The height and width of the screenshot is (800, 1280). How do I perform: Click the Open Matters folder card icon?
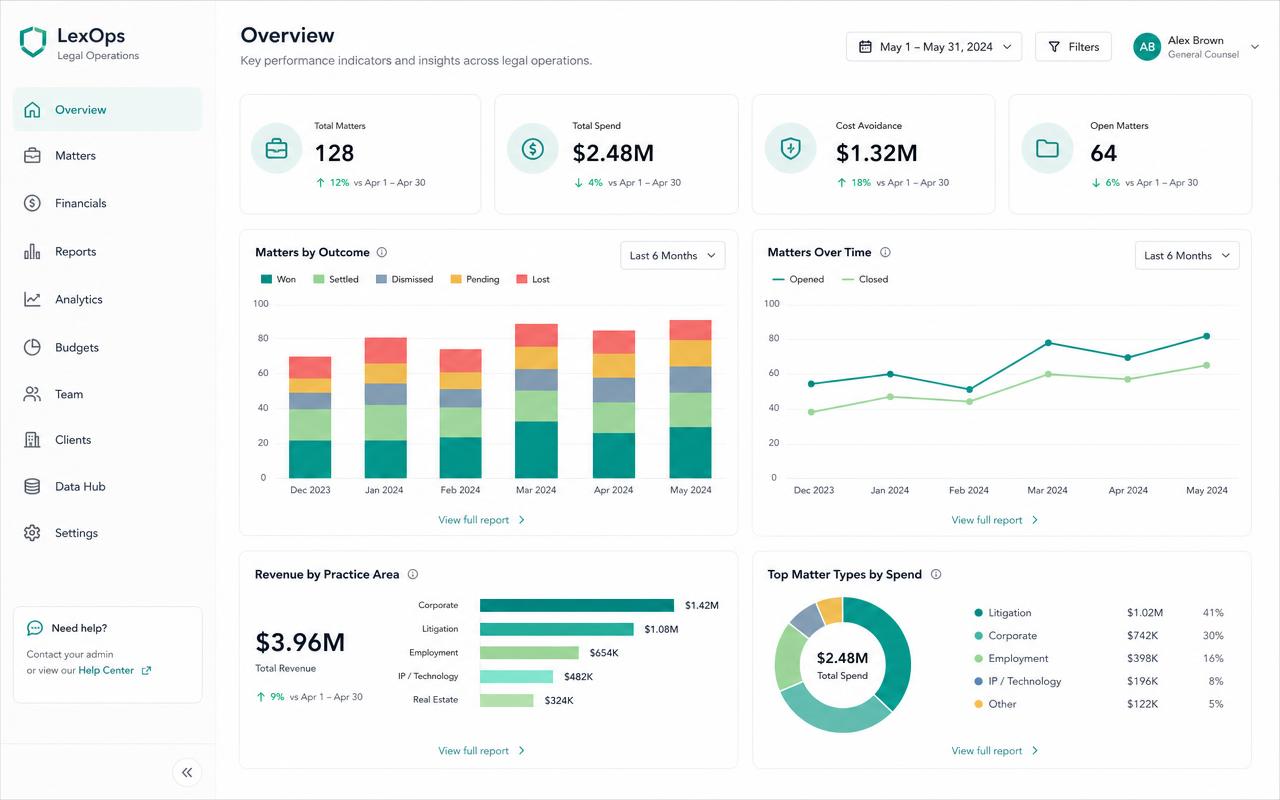[x=1047, y=149]
